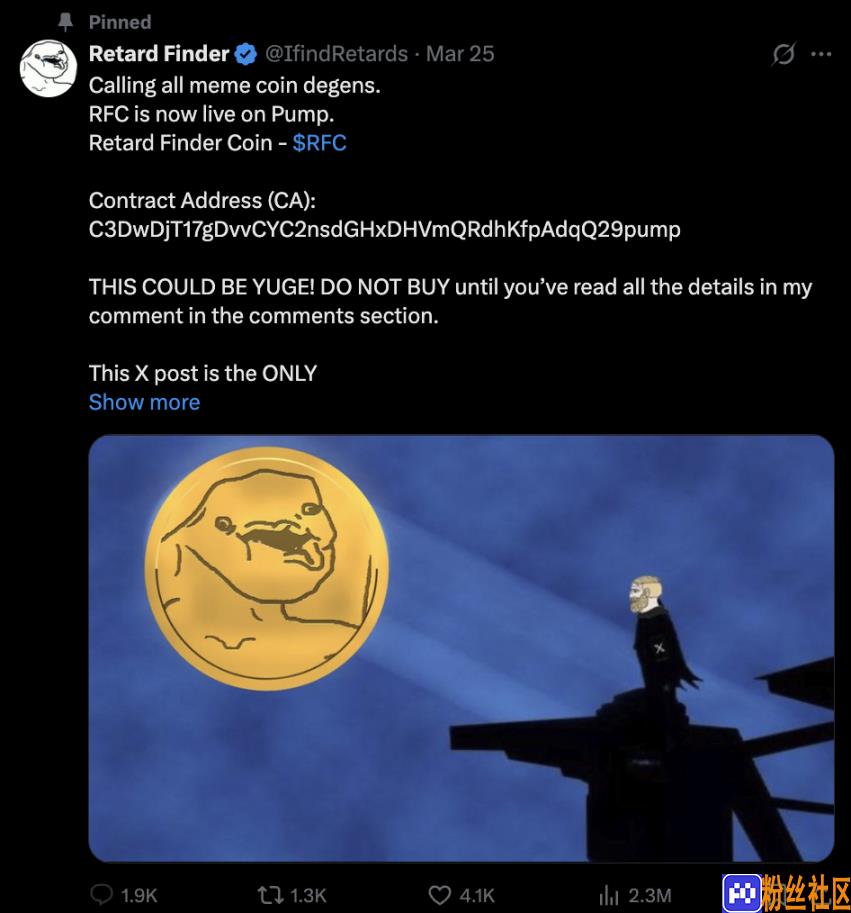
Task: Open the reply comments icon
Action: click(x=102, y=894)
